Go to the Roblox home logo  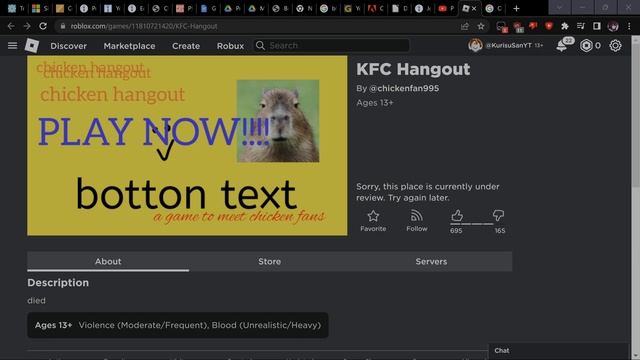tap(32, 45)
